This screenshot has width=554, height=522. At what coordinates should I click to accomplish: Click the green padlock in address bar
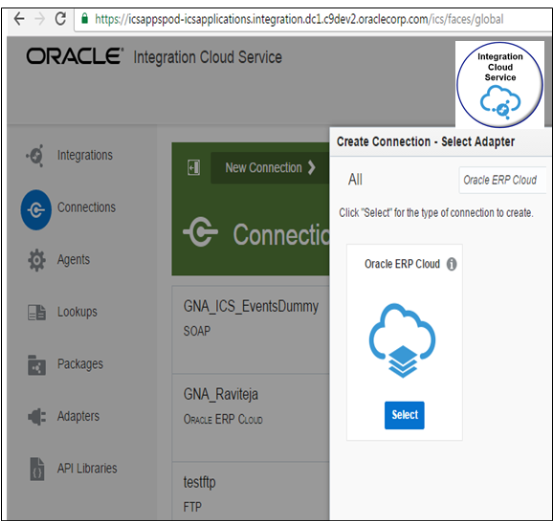(84, 18)
